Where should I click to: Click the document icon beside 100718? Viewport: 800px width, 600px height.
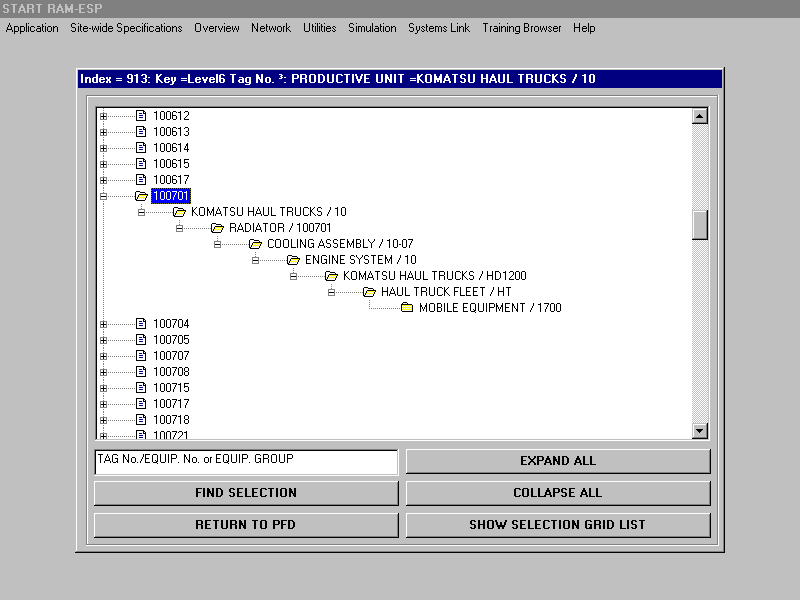point(141,420)
